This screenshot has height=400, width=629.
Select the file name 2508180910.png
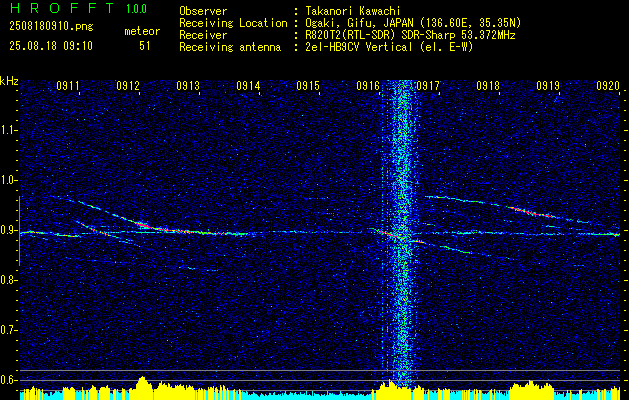pos(51,27)
